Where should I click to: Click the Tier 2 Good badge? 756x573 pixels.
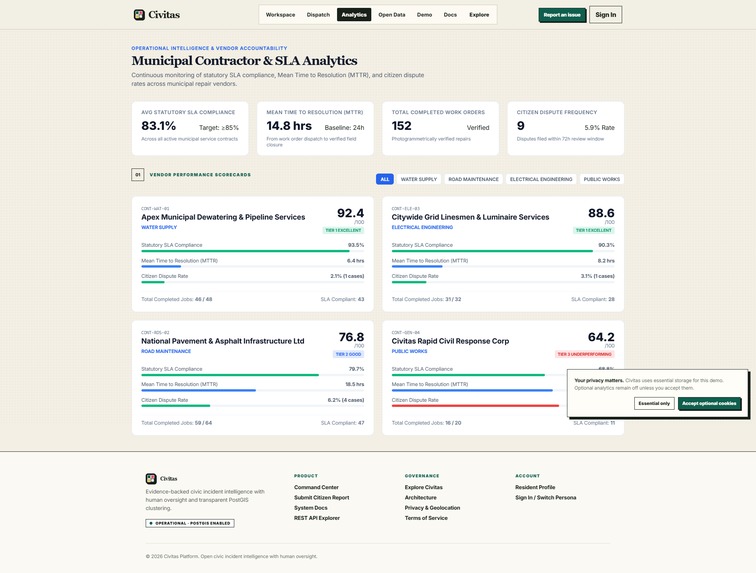(x=349, y=355)
